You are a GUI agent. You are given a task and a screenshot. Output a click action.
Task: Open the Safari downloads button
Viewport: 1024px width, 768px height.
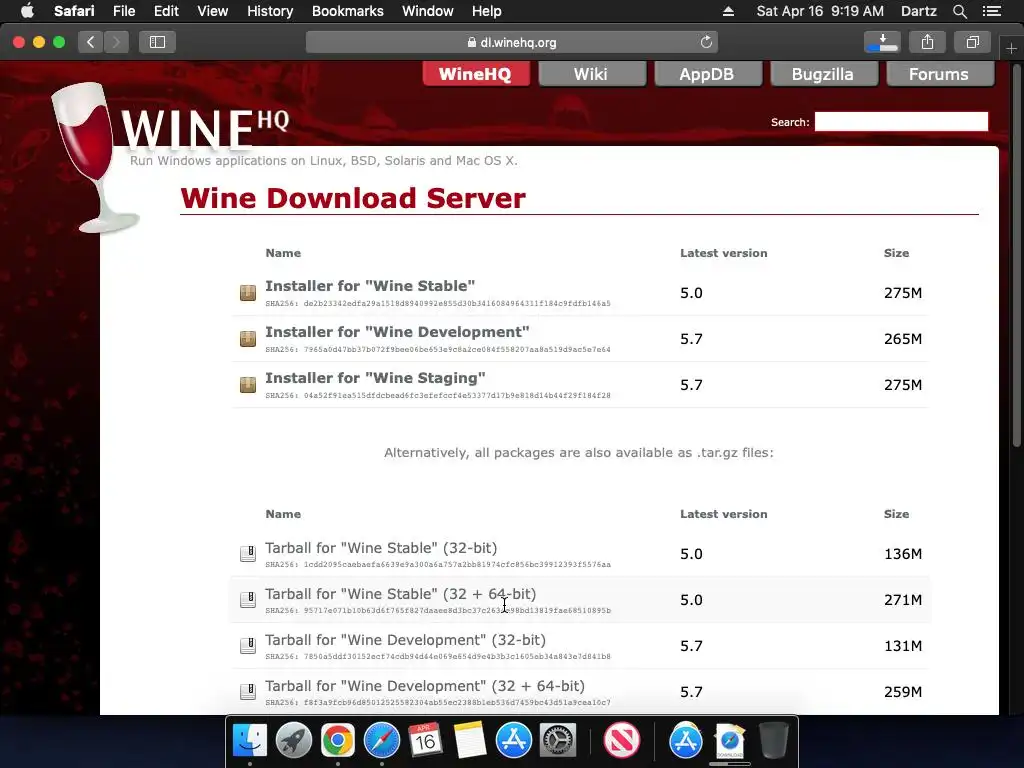click(882, 42)
